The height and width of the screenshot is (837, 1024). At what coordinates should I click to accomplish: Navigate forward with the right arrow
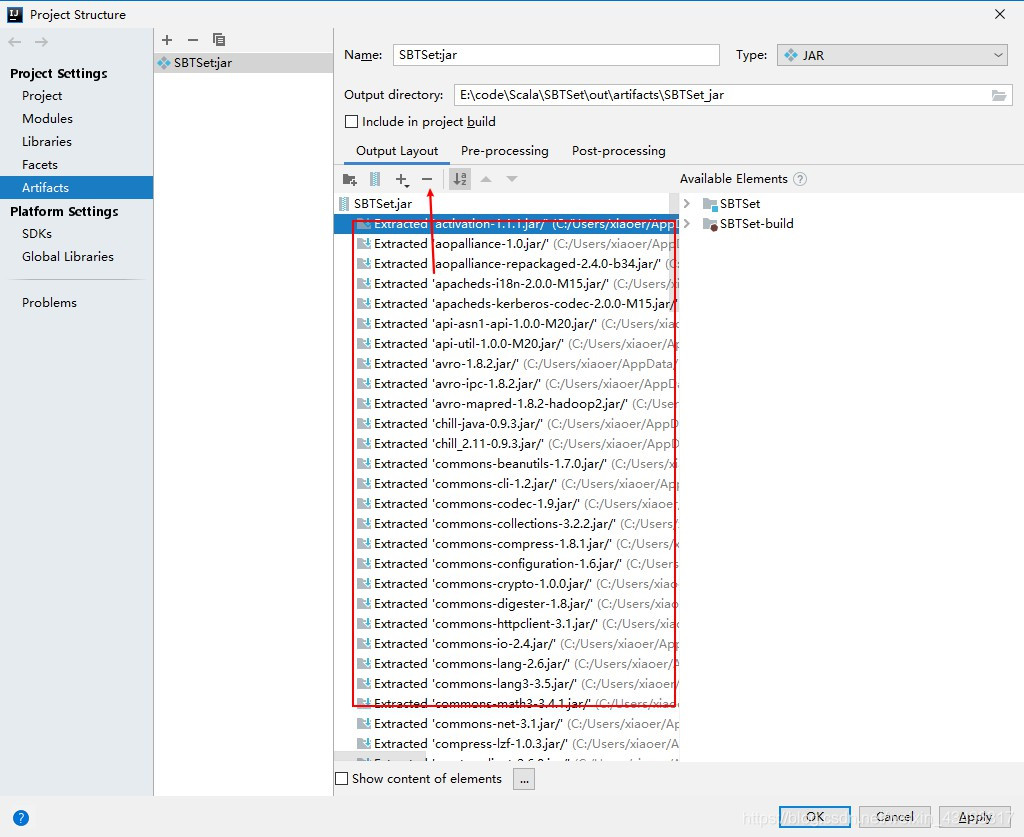[42, 42]
